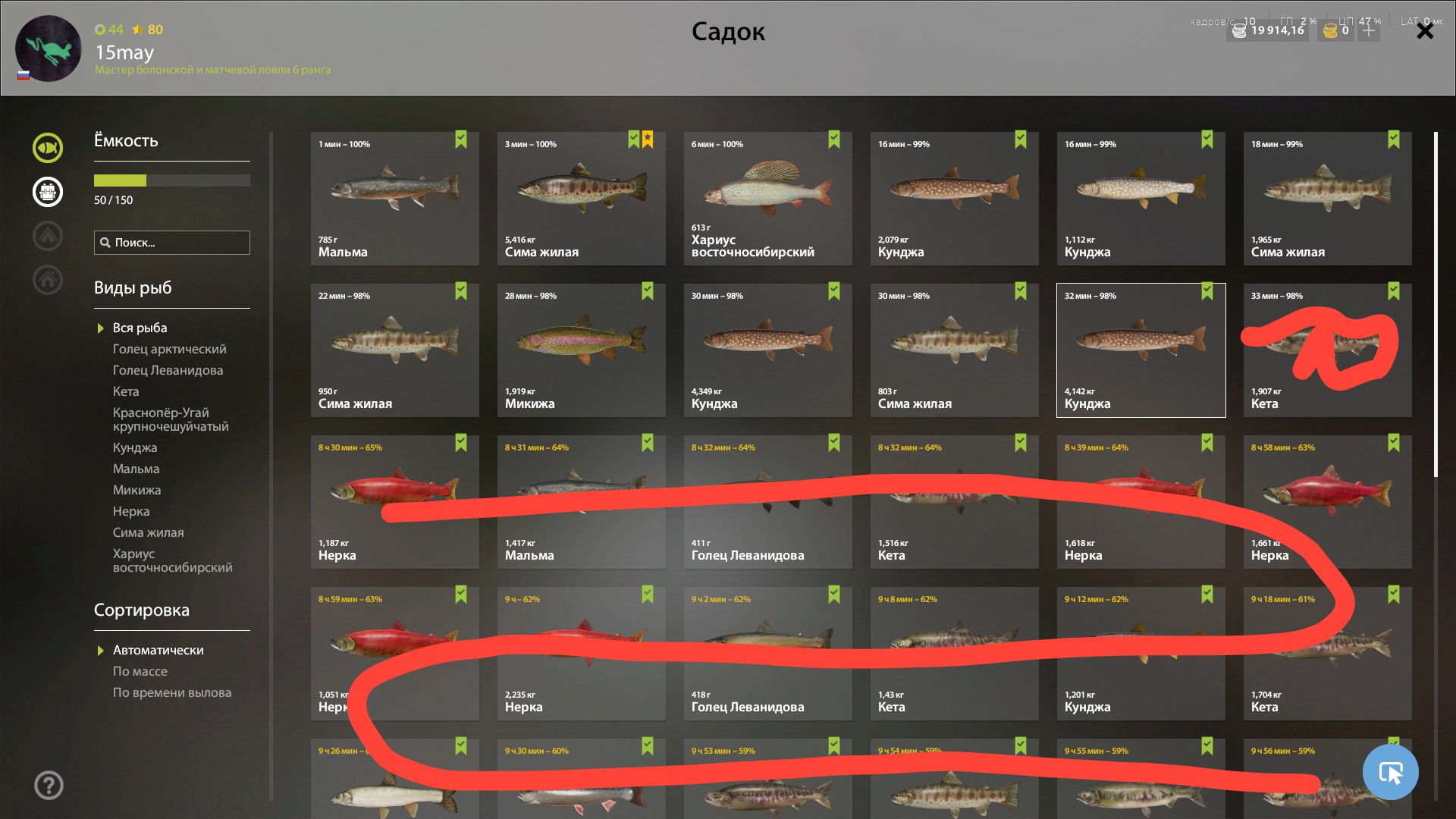Toggle green bookmark on Мальма 785 г card
Viewport: 1456px width, 819px height.
pos(461,140)
